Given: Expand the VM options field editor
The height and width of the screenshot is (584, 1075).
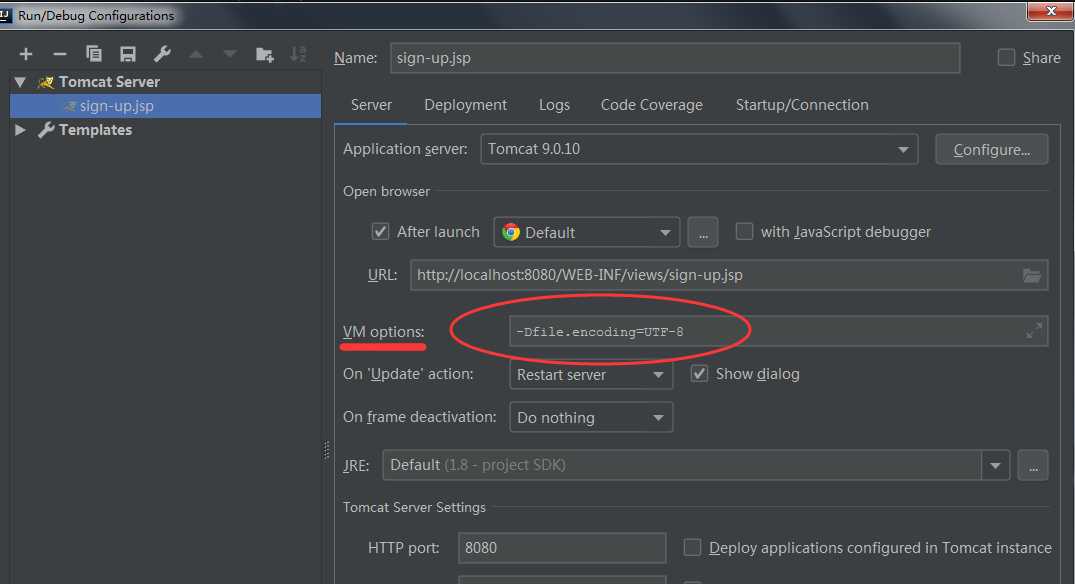Looking at the screenshot, I should [x=1034, y=331].
